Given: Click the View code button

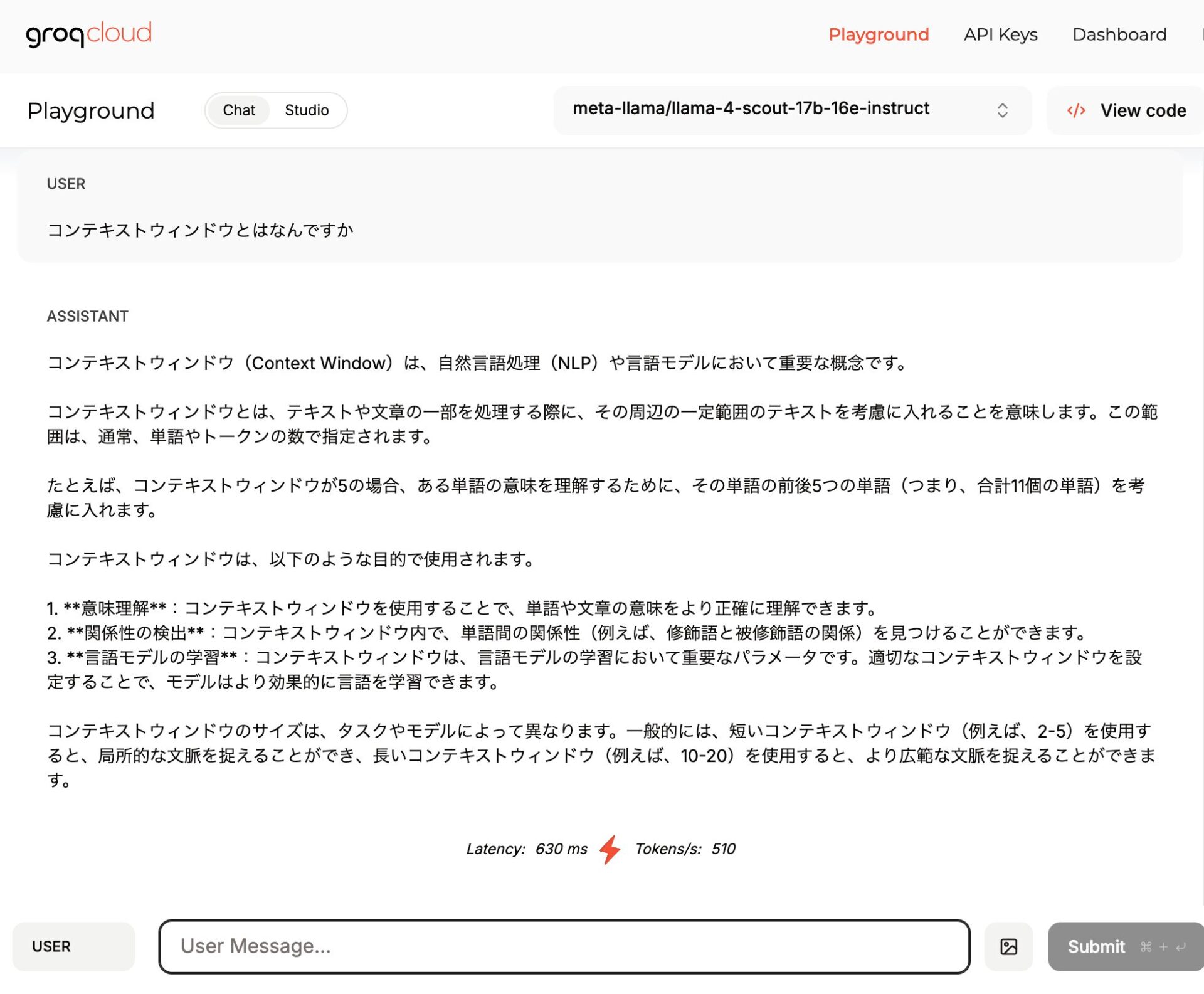Looking at the screenshot, I should click(1142, 110).
